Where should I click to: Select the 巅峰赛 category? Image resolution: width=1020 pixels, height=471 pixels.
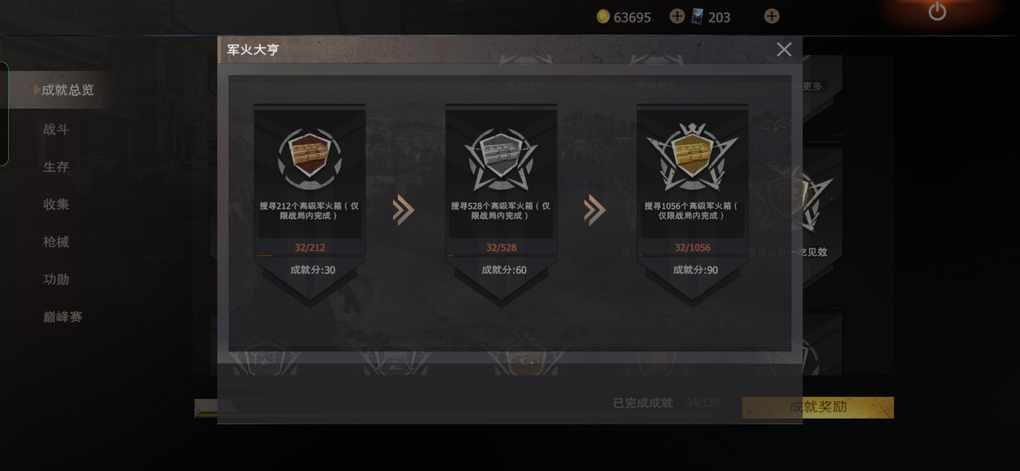[62, 317]
